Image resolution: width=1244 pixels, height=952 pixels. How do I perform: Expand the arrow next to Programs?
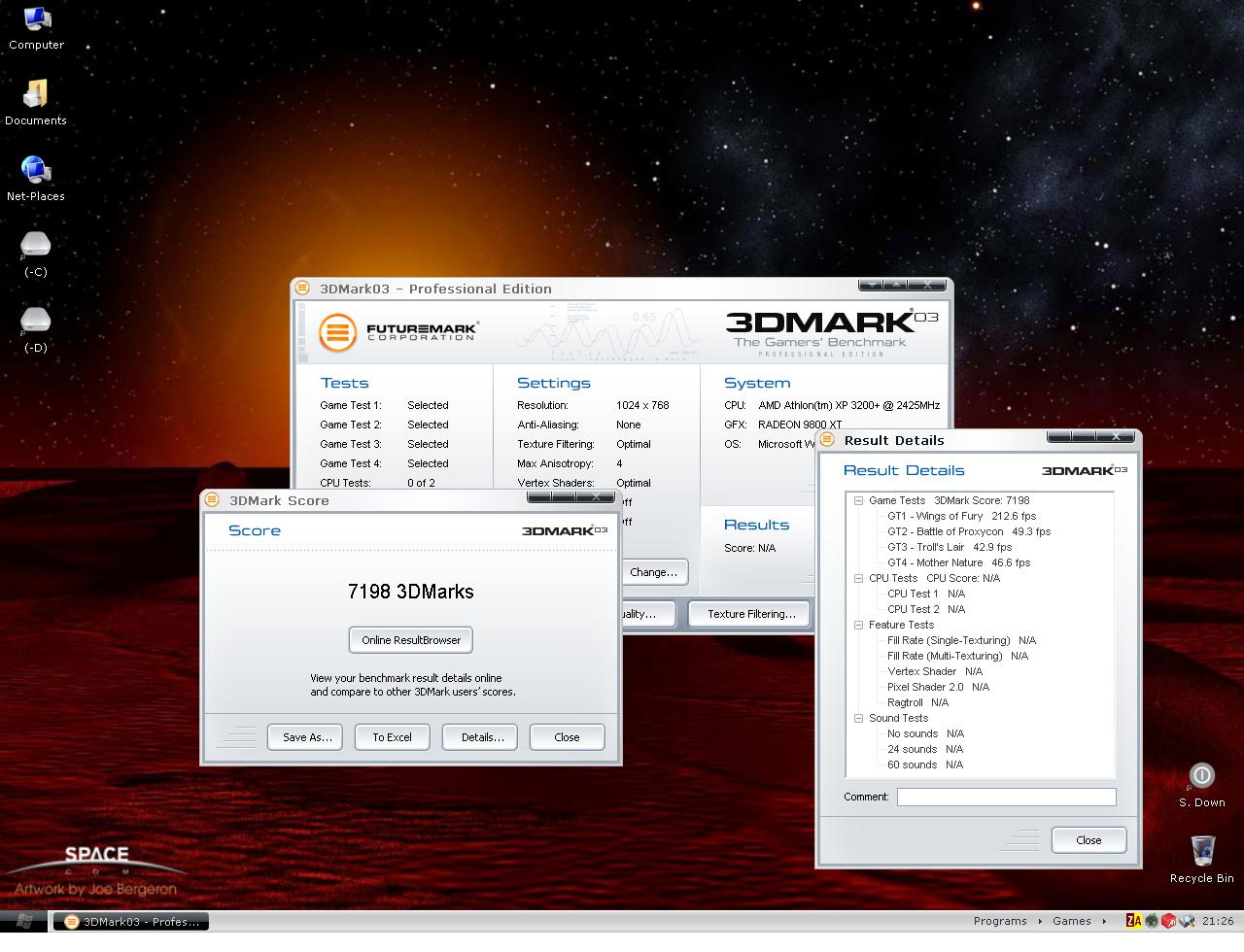[x=1040, y=921]
